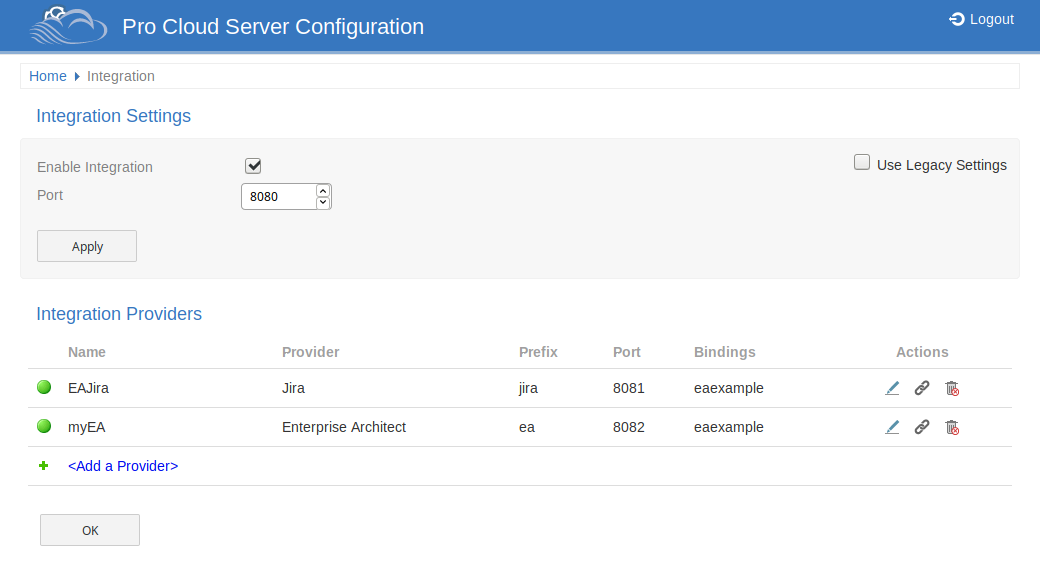The height and width of the screenshot is (579, 1040).
Task: Log out using the Logout link
Action: coord(981,19)
